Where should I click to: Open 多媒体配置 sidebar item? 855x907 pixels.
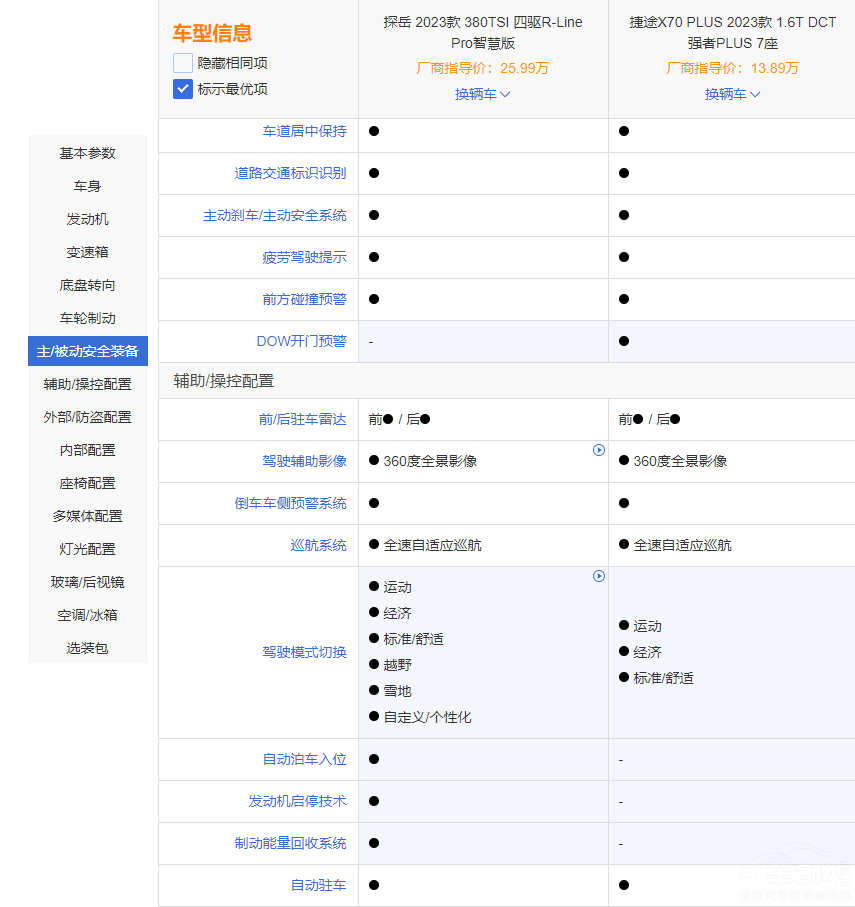tap(88, 516)
